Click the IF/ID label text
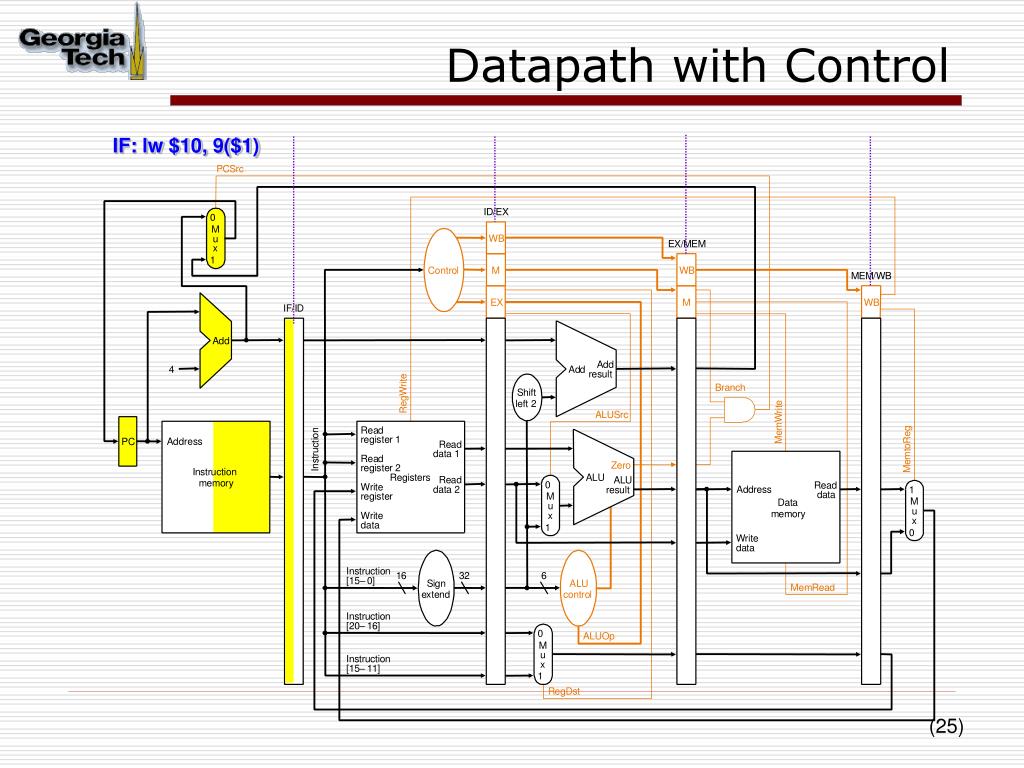The image size is (1024, 768). pos(293,308)
